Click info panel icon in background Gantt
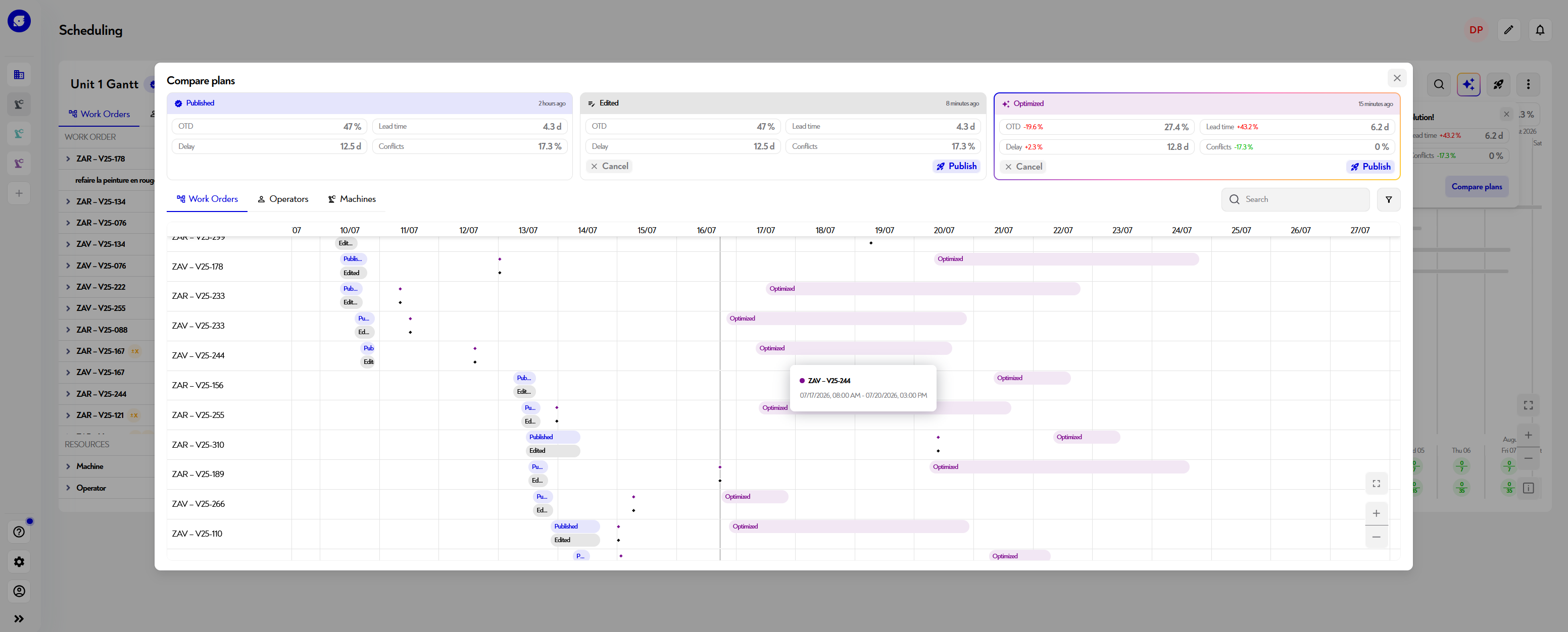1568x632 pixels. [x=1529, y=489]
